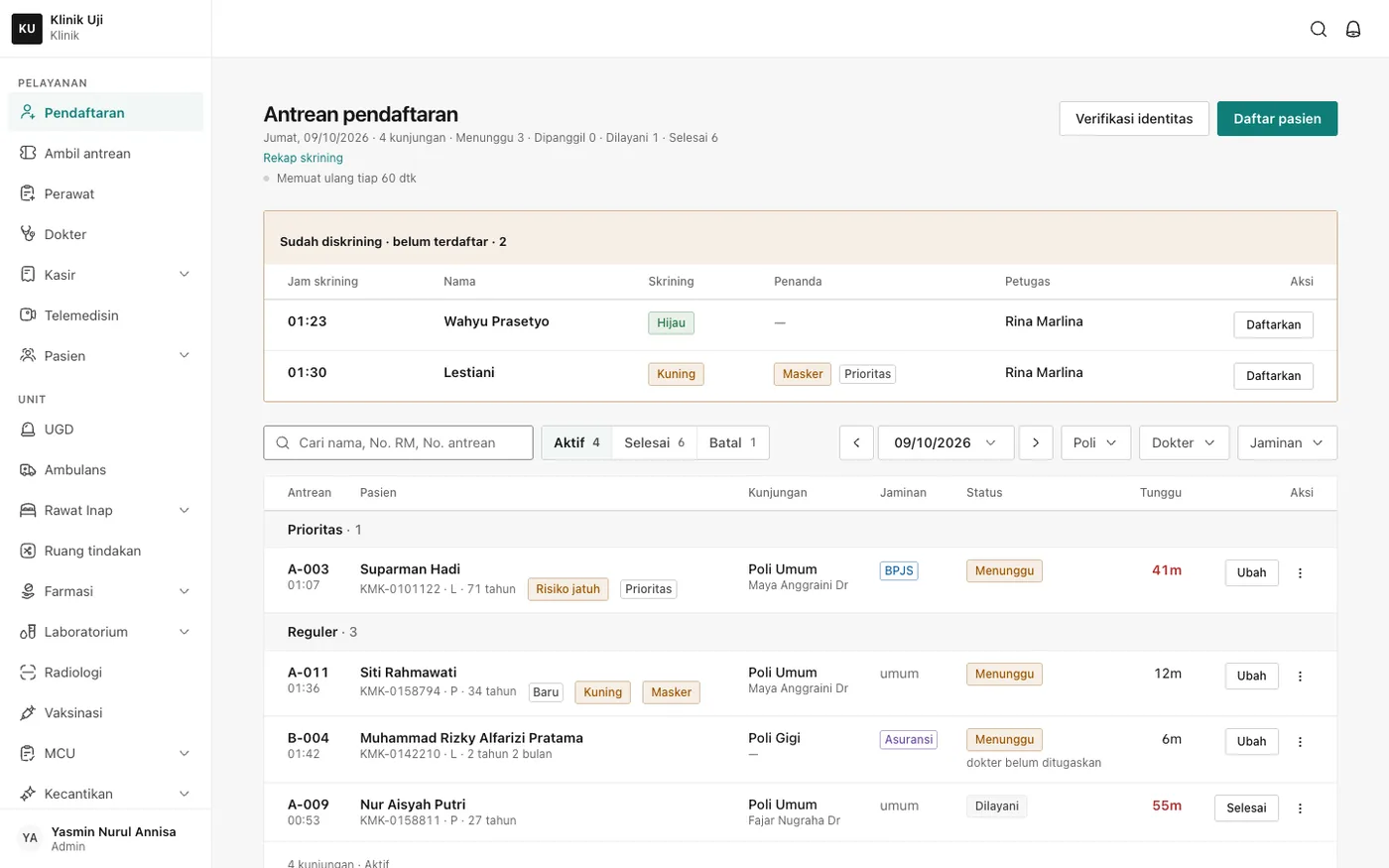This screenshot has width=1389, height=868.
Task: Click the Verifikasi identitas button
Action: (x=1134, y=118)
